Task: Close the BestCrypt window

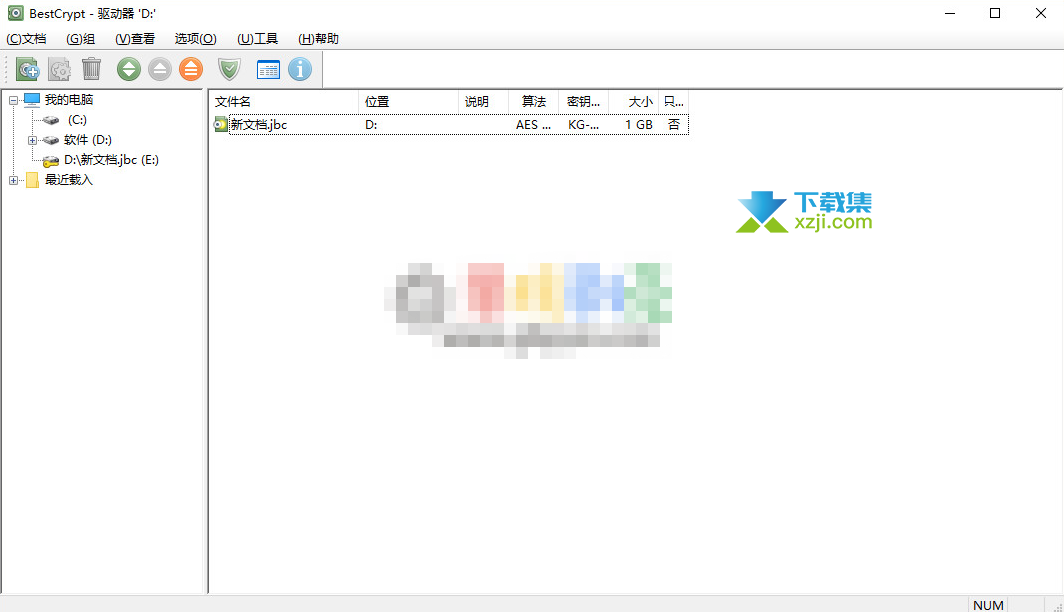Action: coord(1040,14)
